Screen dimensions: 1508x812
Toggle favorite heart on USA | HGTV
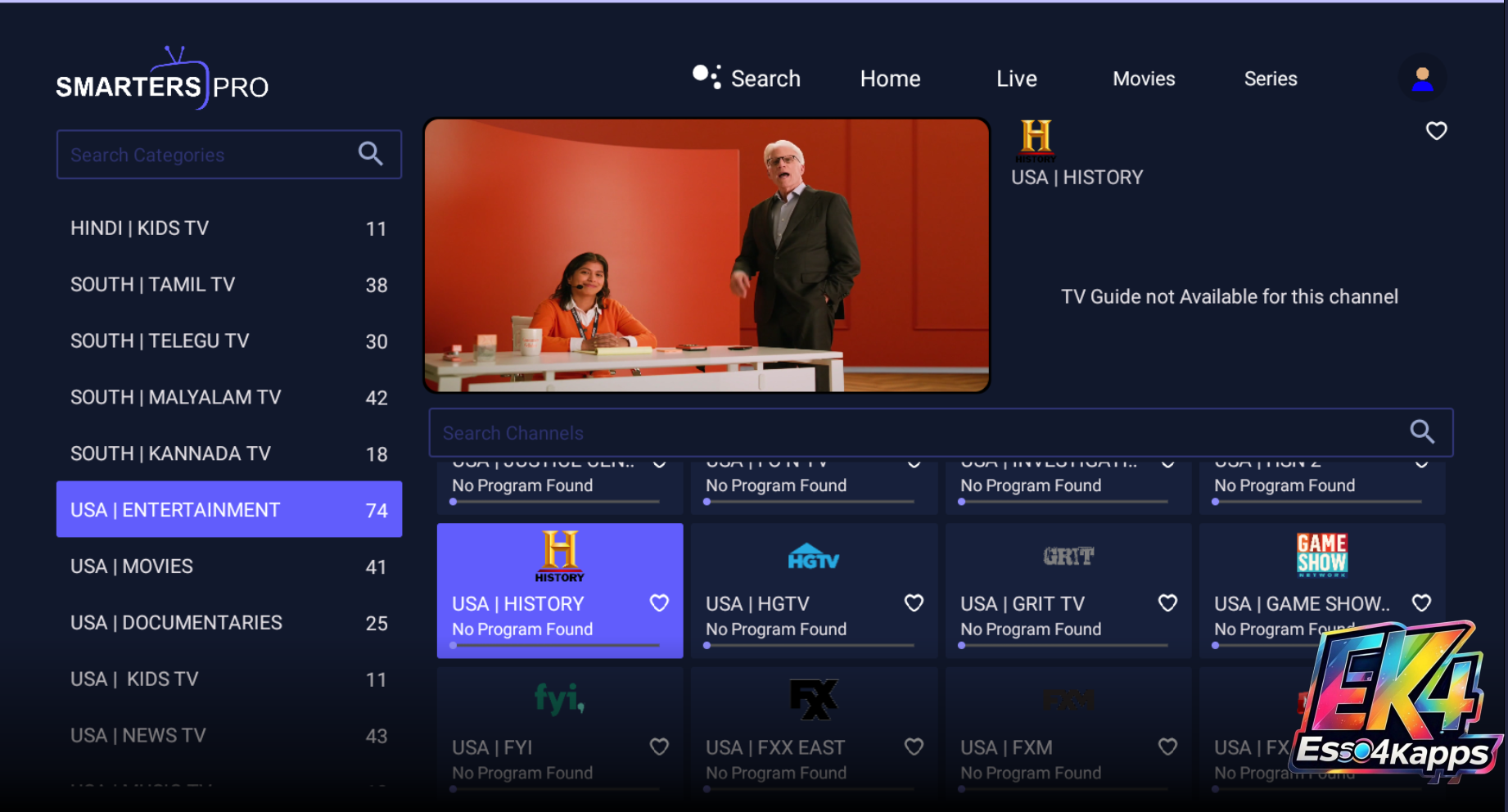click(x=914, y=603)
